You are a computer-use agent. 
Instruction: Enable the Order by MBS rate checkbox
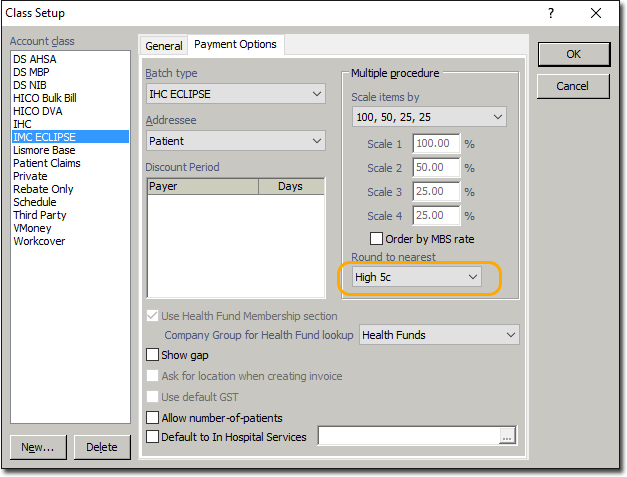coord(377,239)
